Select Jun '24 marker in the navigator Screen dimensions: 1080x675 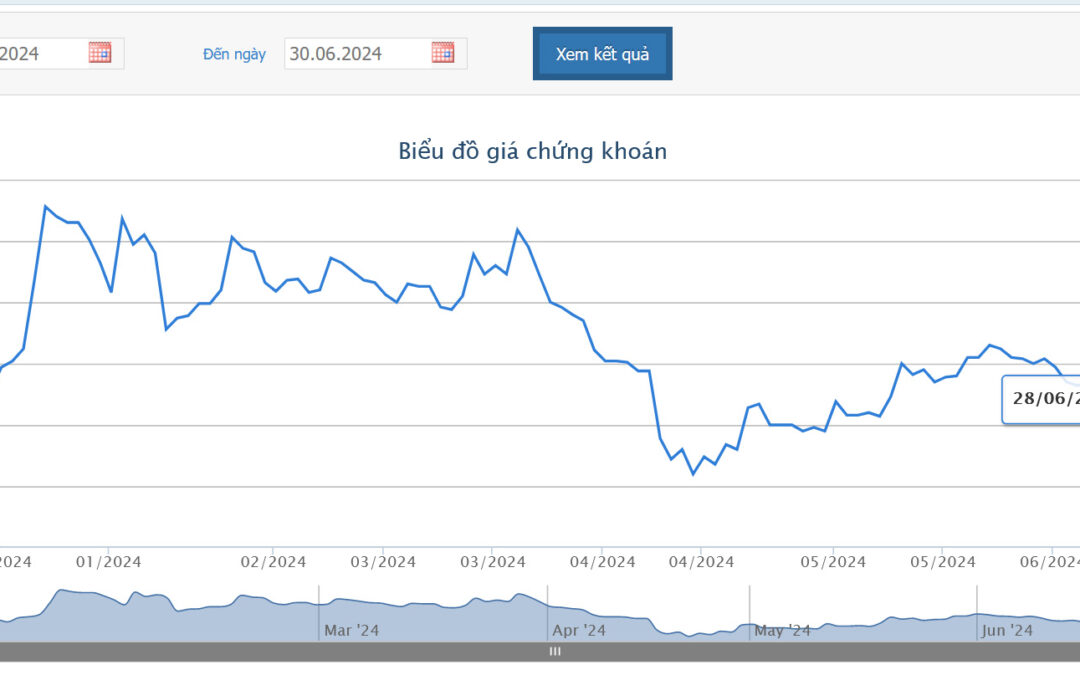pyautogui.click(x=1007, y=630)
